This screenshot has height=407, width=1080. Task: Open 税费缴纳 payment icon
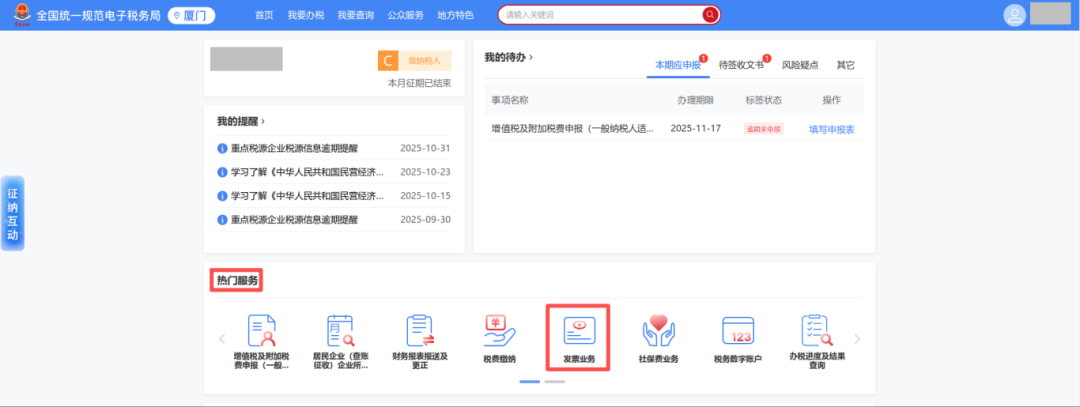click(499, 331)
